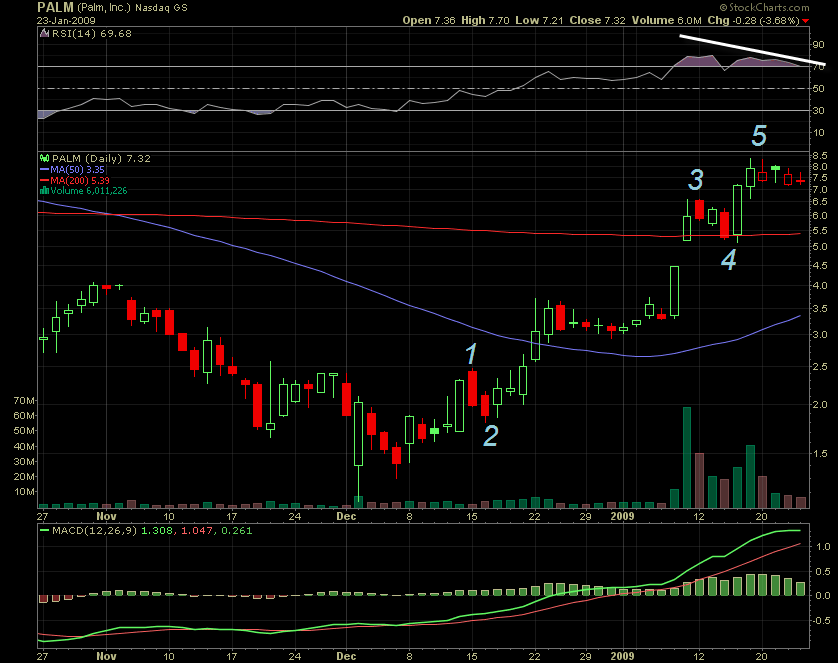Click the MACD(12,26,9) label
Viewport: 838px width, 663px height.
point(95,531)
